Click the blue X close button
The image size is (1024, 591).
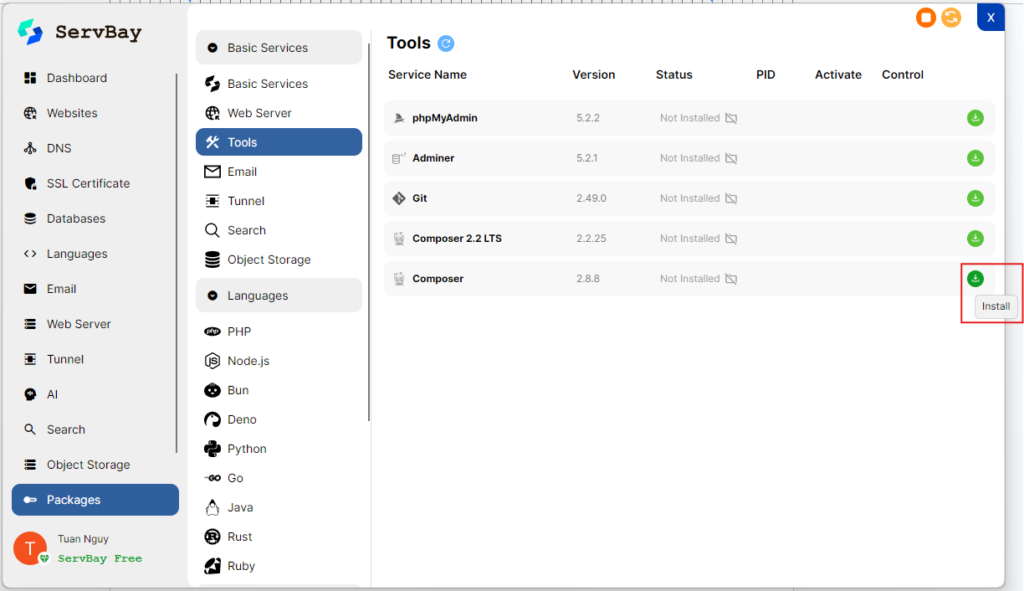990,17
